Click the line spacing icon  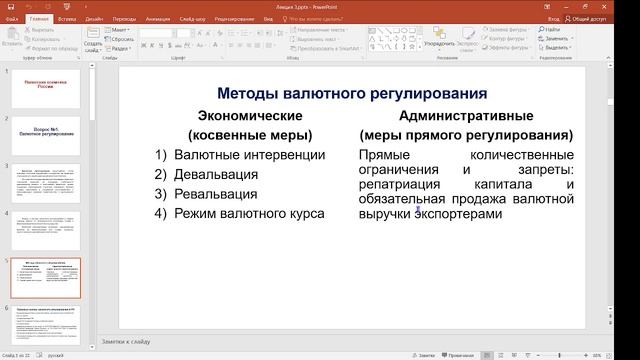tap(281, 33)
